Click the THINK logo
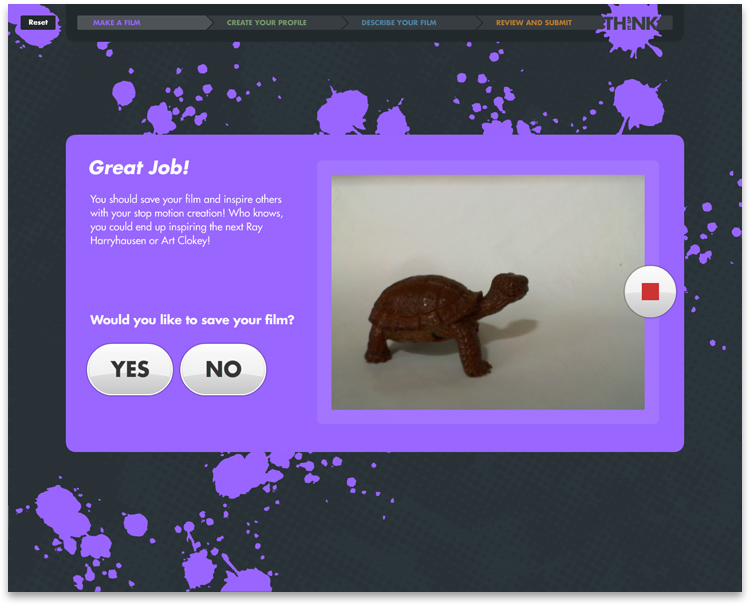The image size is (750, 605). pos(630,23)
